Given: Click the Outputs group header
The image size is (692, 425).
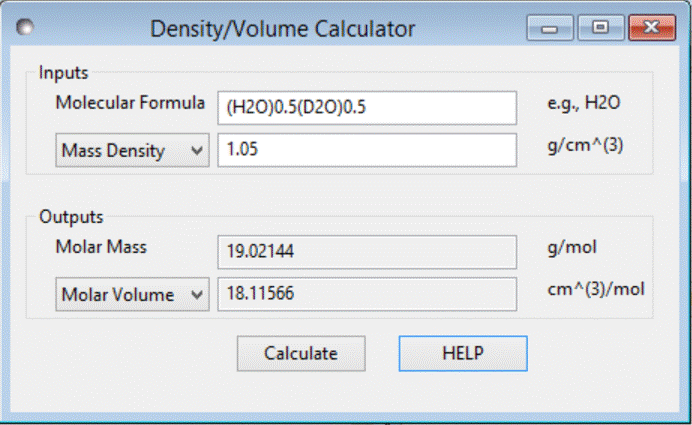Looking at the screenshot, I should point(70,216).
